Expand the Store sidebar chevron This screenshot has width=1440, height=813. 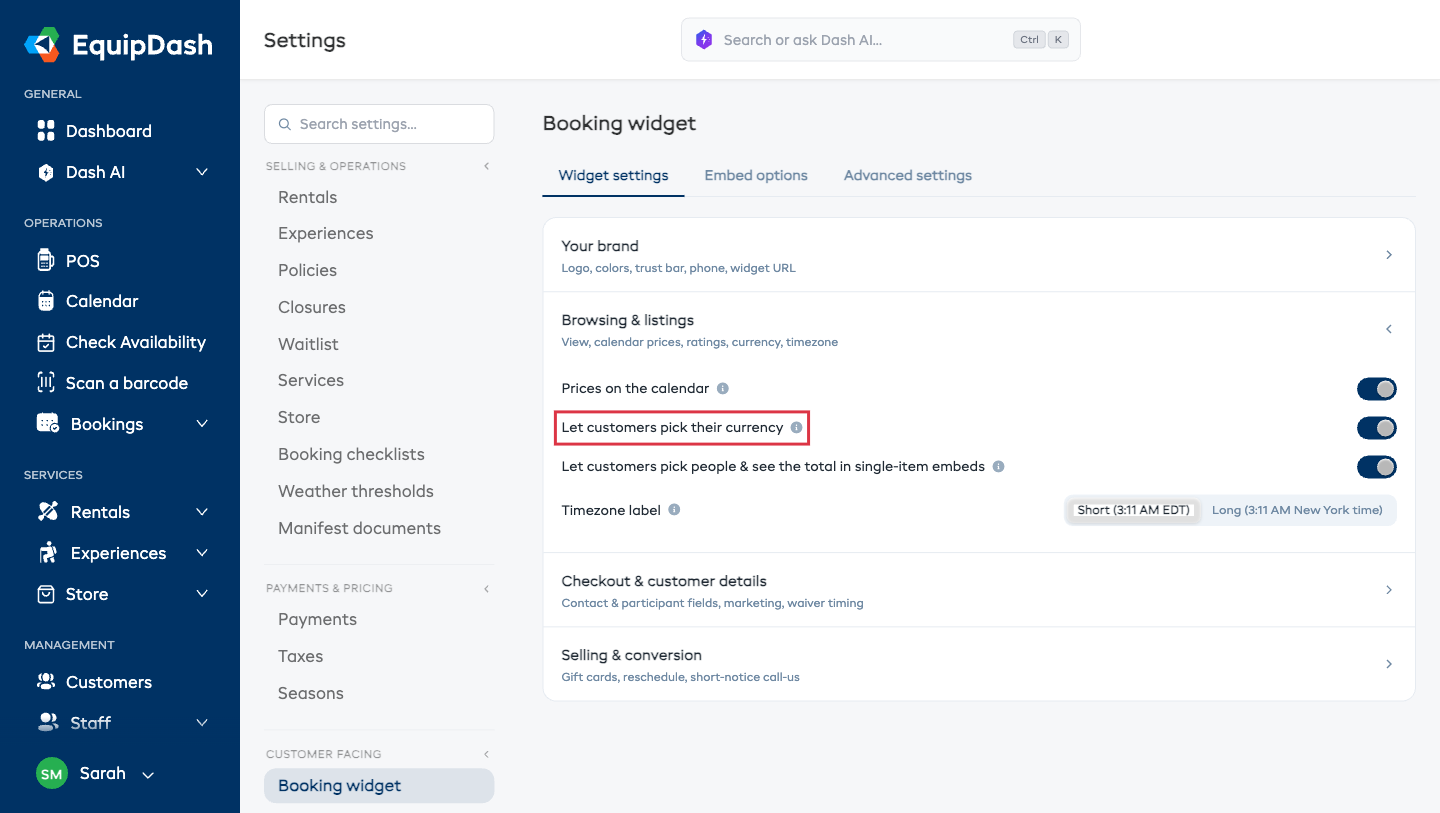(202, 594)
